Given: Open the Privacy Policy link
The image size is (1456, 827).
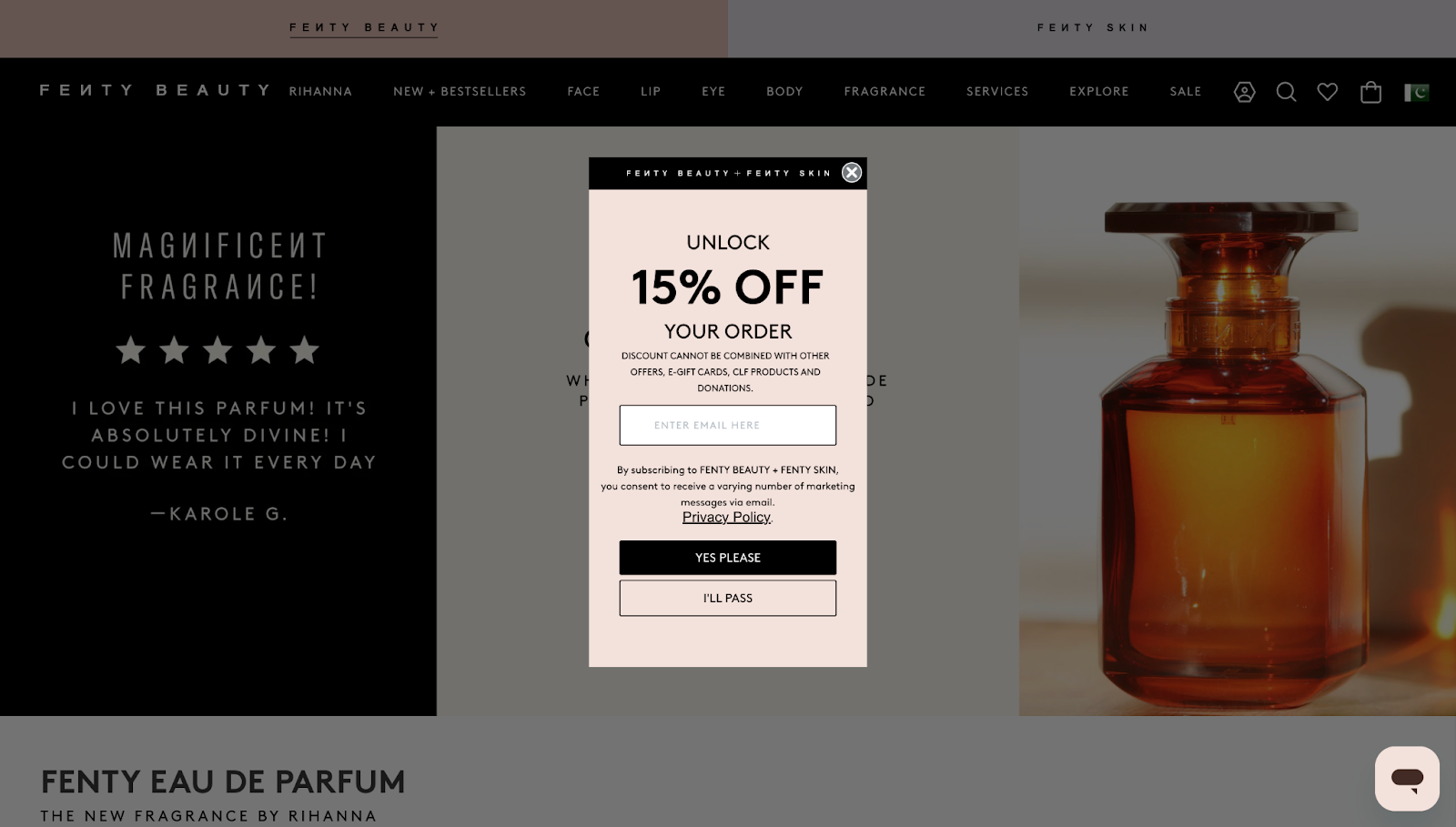Looking at the screenshot, I should [726, 517].
